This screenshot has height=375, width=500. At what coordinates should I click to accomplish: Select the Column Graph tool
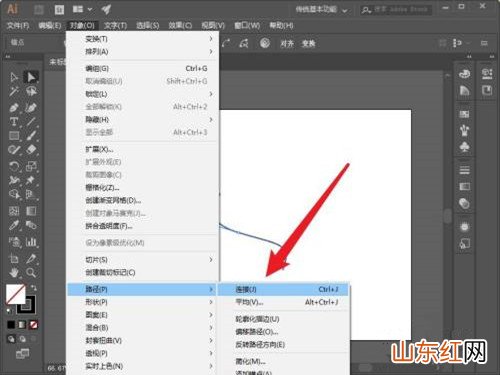coord(31,241)
